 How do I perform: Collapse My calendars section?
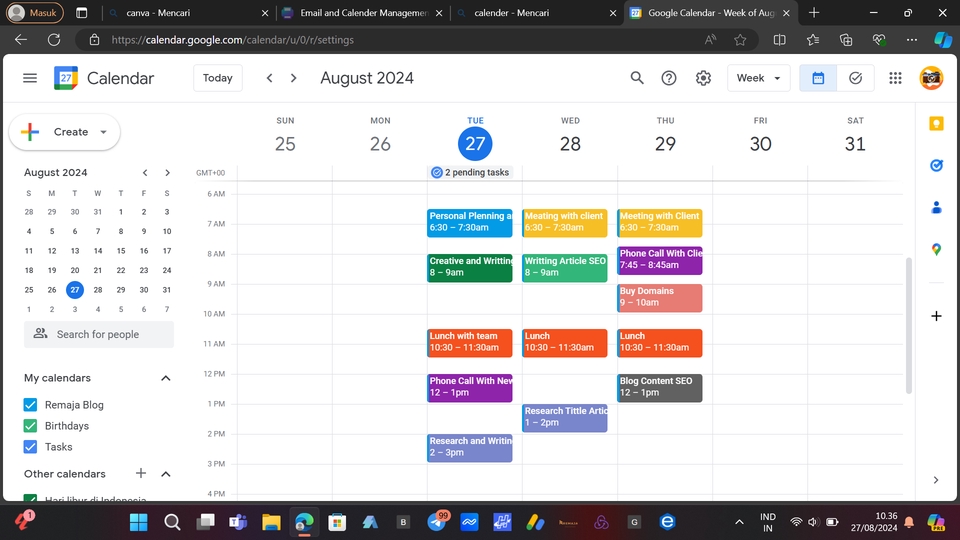165,378
